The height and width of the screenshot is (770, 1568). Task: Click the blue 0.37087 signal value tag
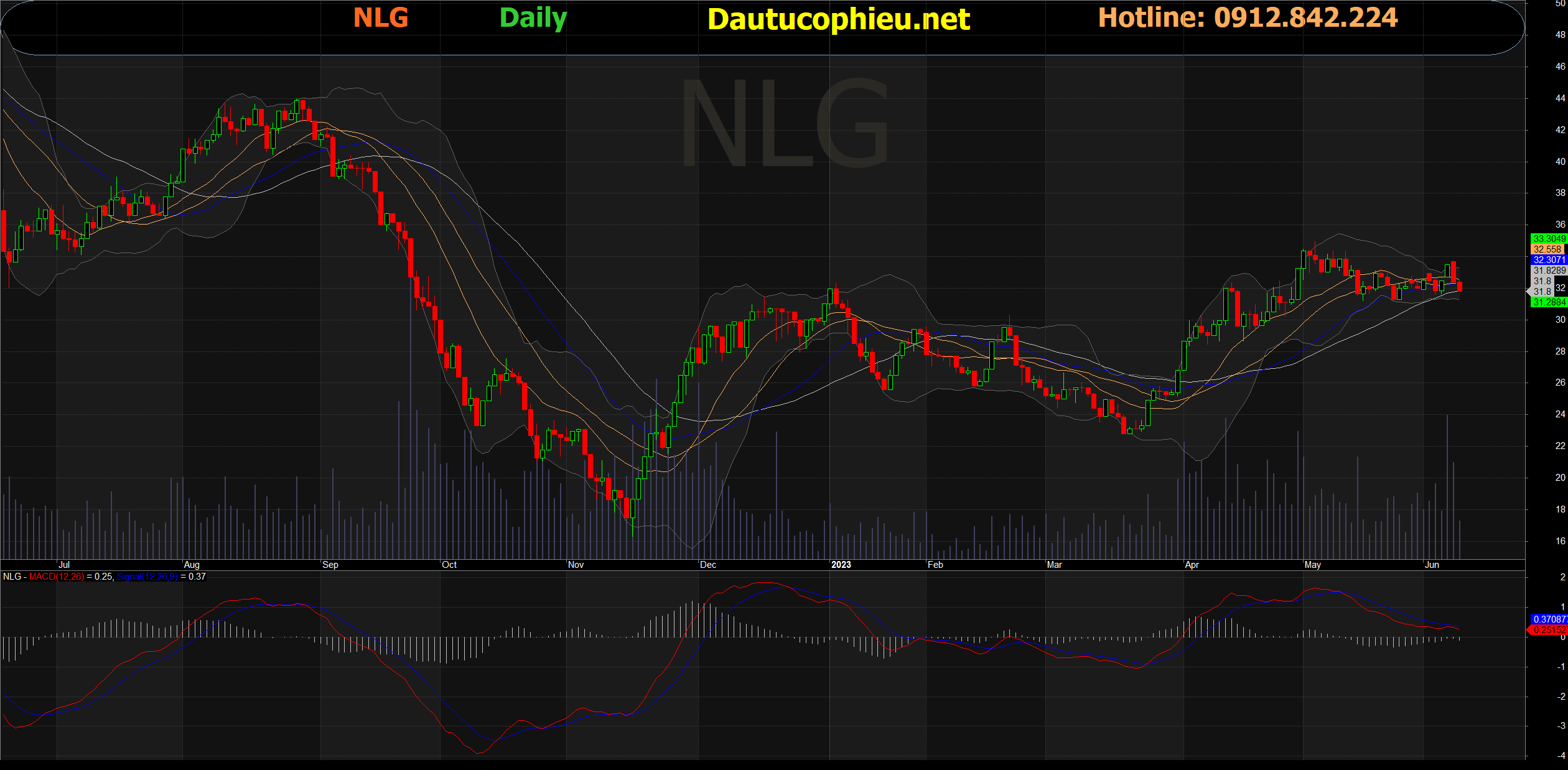tap(1548, 619)
